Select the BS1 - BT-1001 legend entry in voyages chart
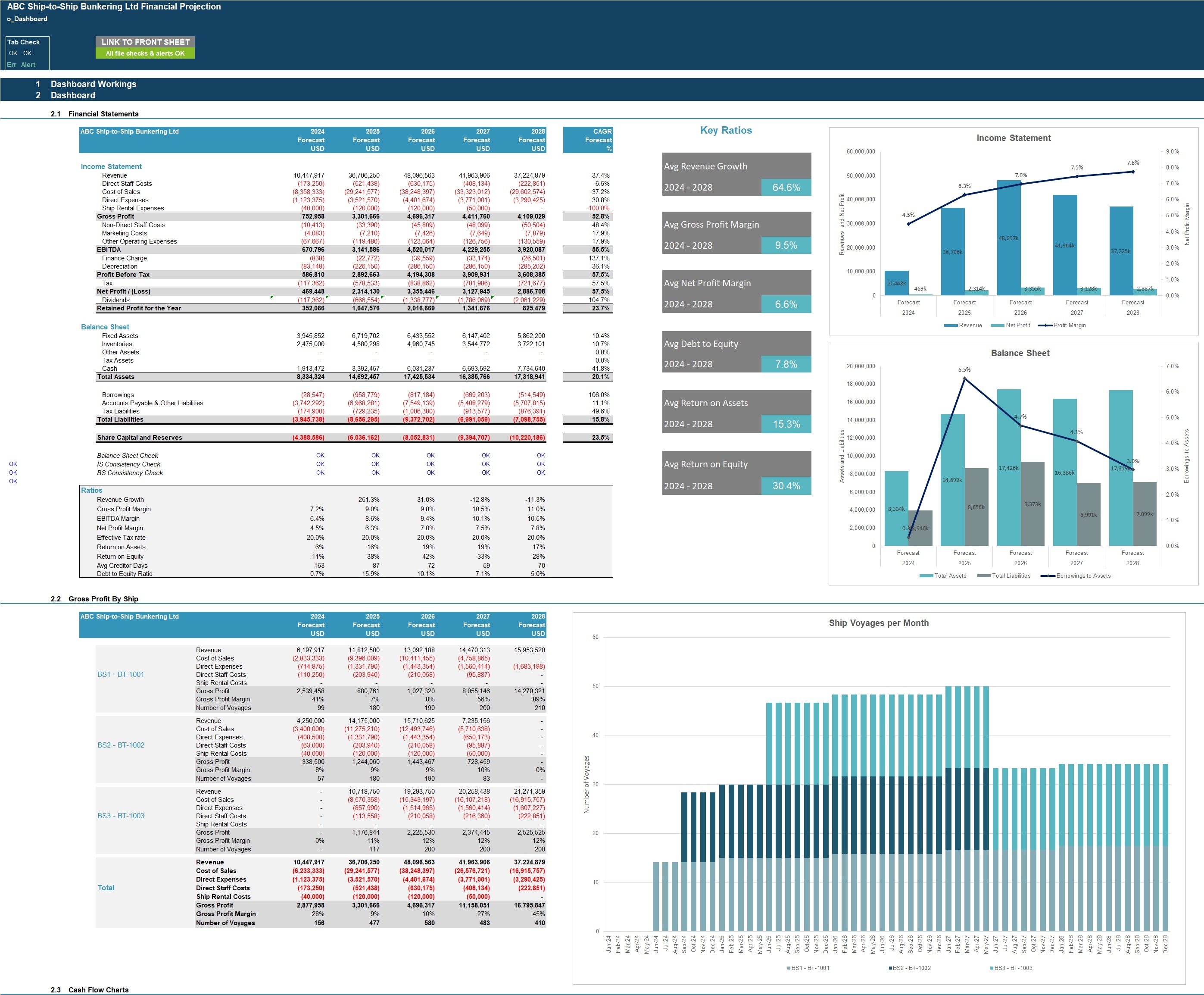1204x995 pixels. (x=808, y=968)
